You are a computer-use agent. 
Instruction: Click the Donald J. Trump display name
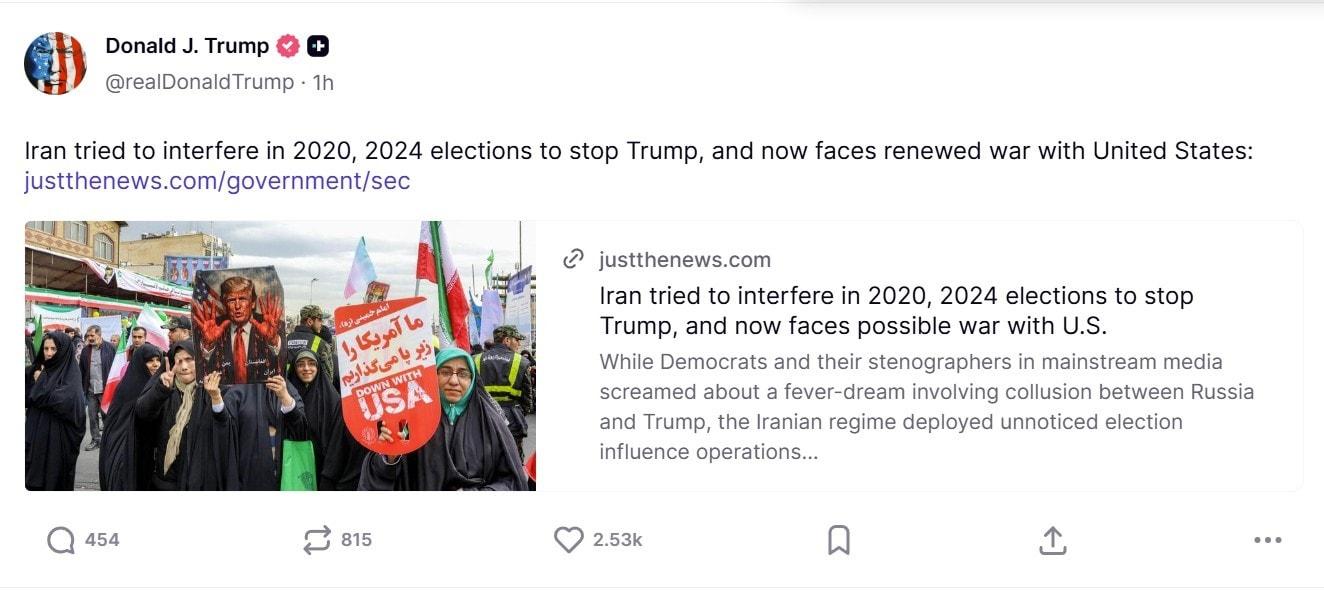point(187,46)
